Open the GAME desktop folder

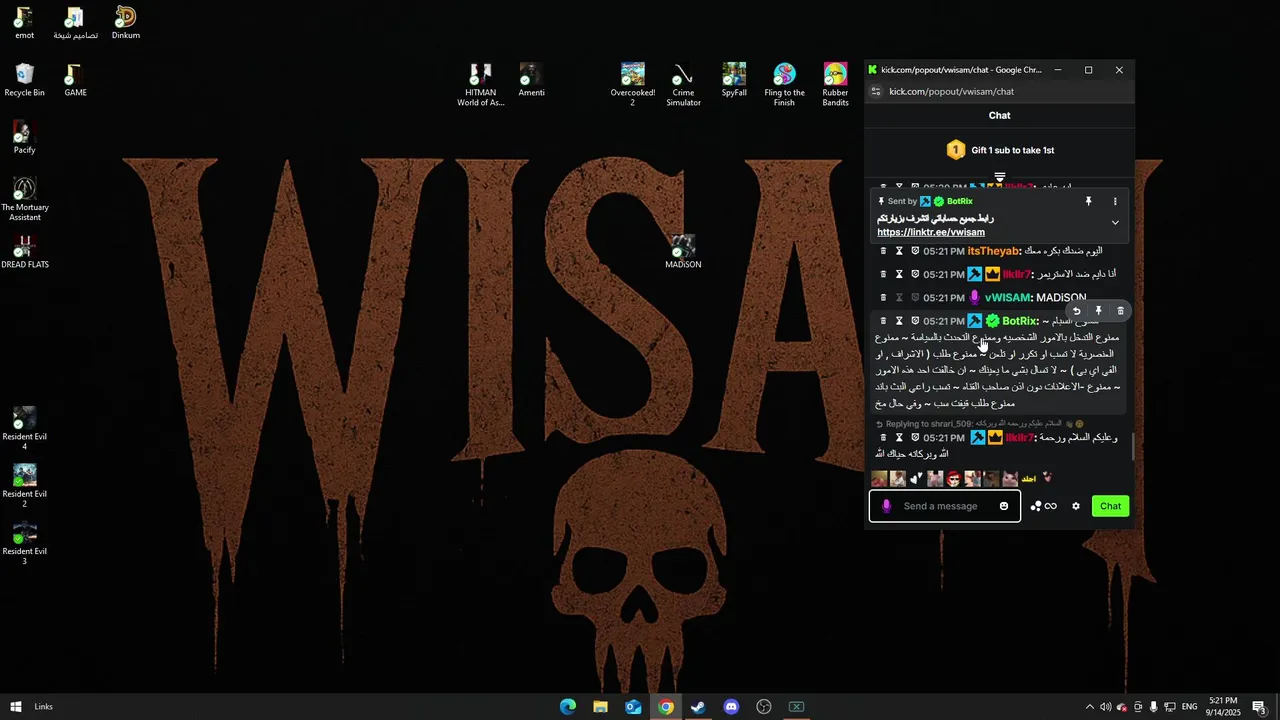pos(75,80)
